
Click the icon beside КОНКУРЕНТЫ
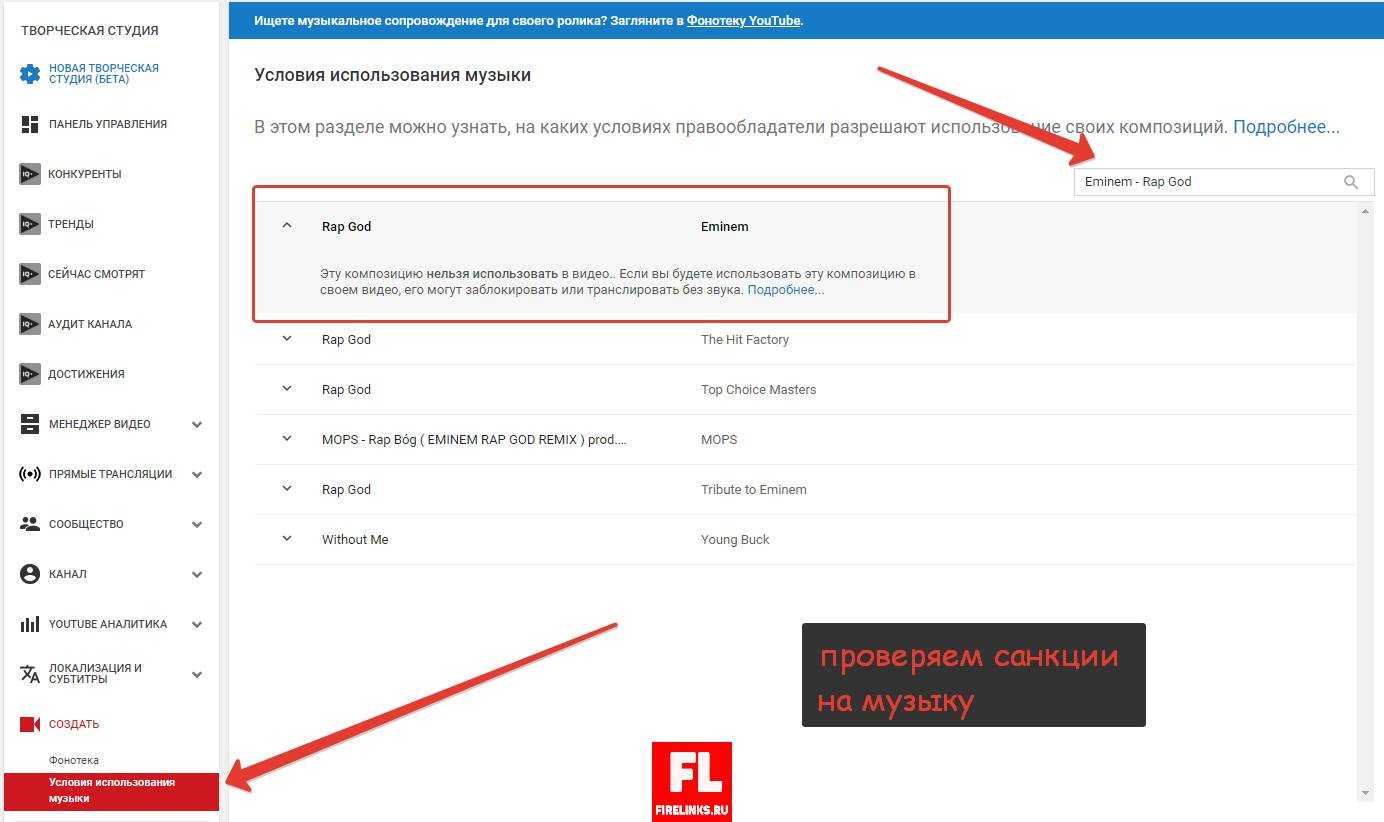[30, 174]
